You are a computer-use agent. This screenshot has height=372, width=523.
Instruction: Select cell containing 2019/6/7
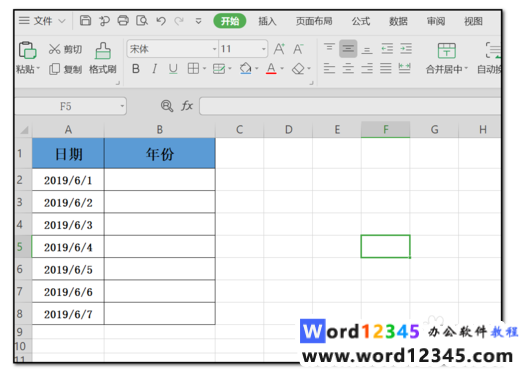[68, 314]
